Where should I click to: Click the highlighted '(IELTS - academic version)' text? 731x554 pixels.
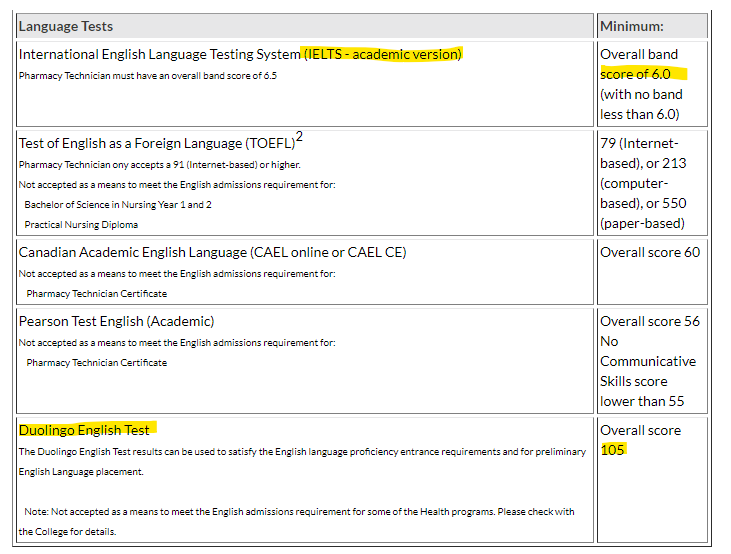[382, 55]
